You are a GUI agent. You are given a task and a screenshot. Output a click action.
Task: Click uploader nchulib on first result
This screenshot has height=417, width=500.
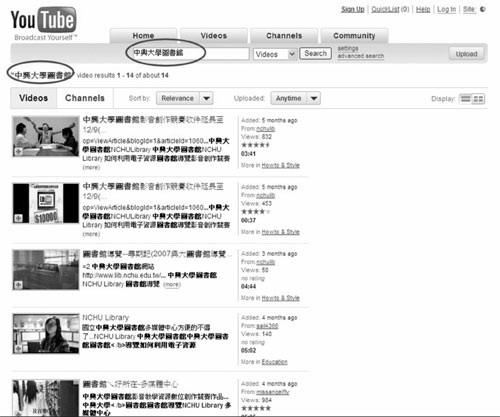coord(265,129)
